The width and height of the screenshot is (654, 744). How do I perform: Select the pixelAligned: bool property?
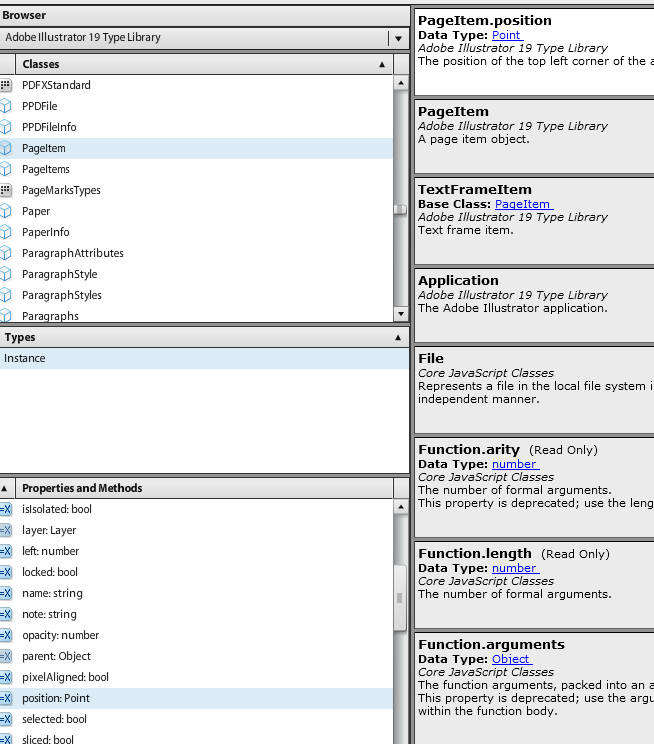click(x=196, y=677)
